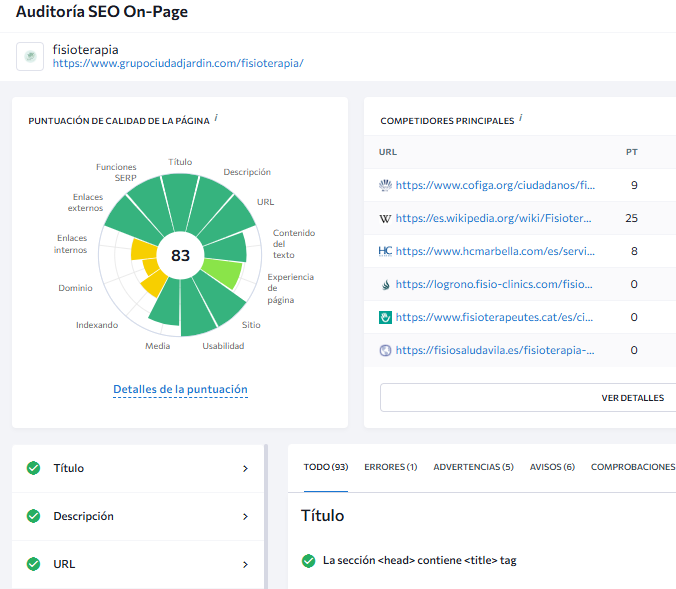
Task: Click the PT column header
Action: [x=632, y=152]
